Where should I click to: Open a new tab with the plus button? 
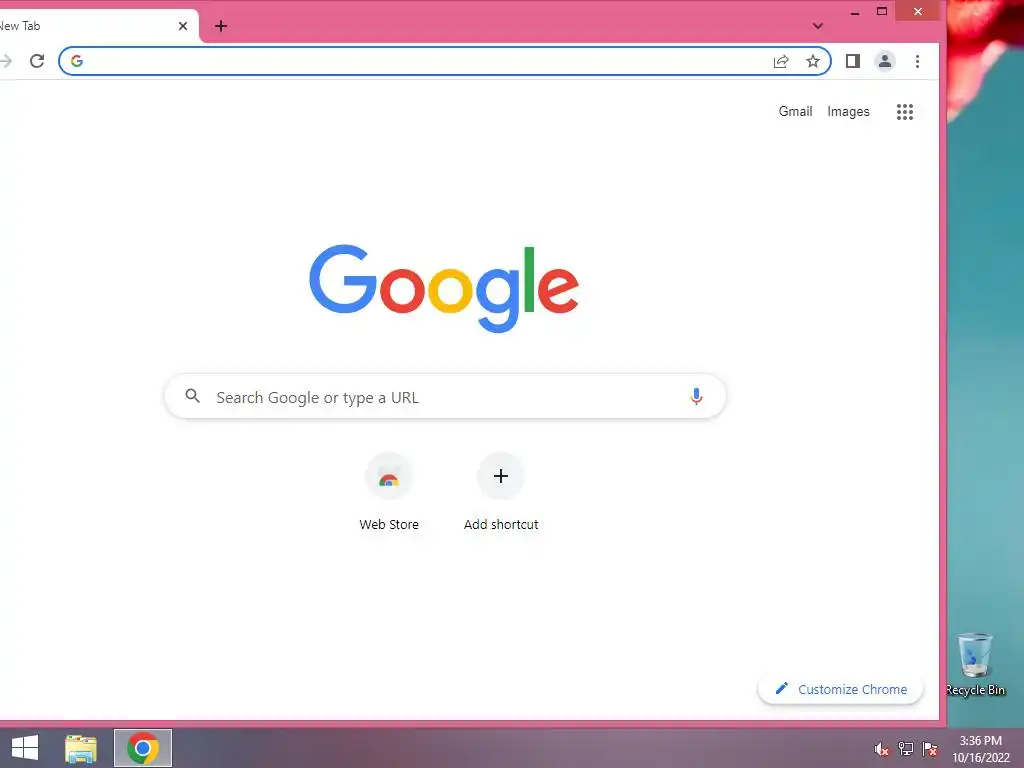click(x=221, y=26)
